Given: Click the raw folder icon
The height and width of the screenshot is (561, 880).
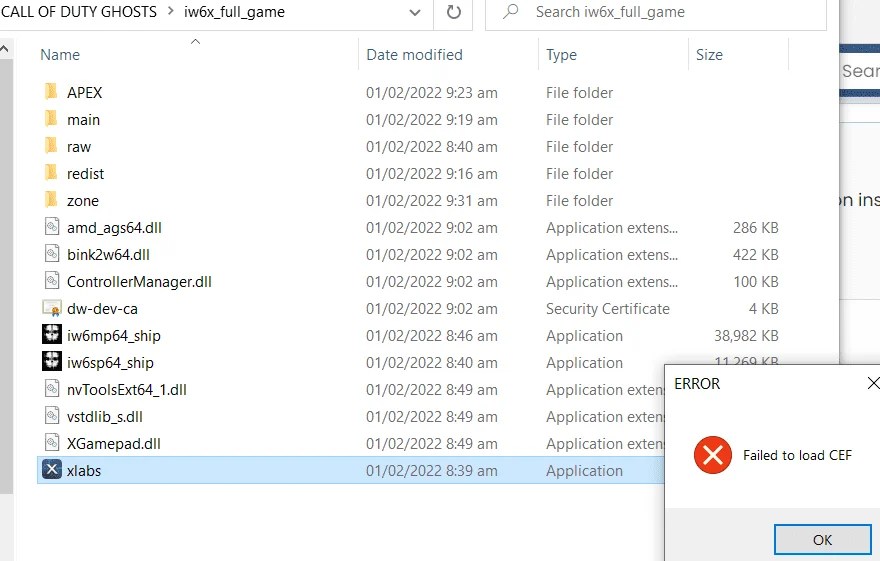Looking at the screenshot, I should pos(51,145).
